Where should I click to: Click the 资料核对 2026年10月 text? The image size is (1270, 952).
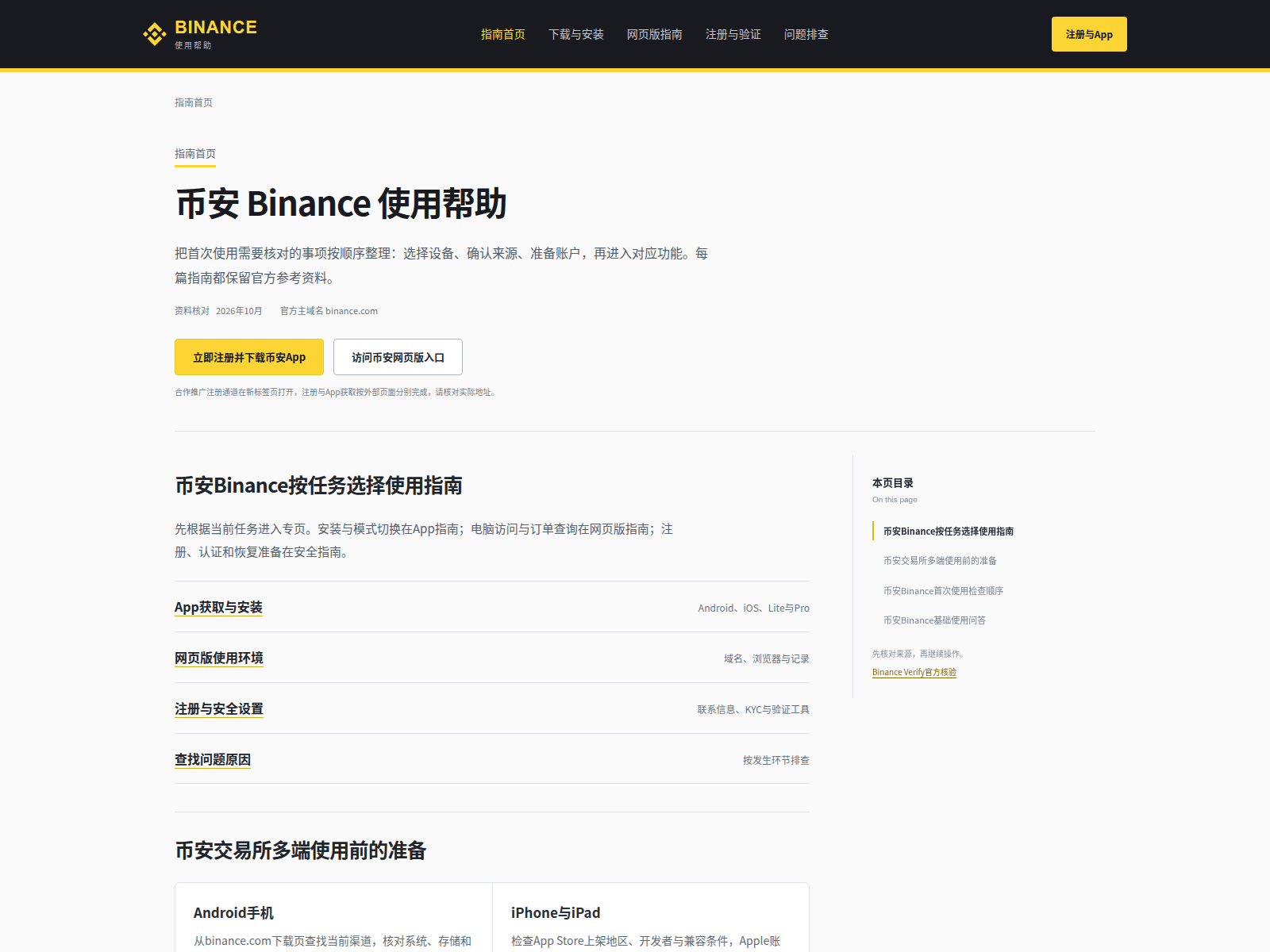(x=218, y=311)
